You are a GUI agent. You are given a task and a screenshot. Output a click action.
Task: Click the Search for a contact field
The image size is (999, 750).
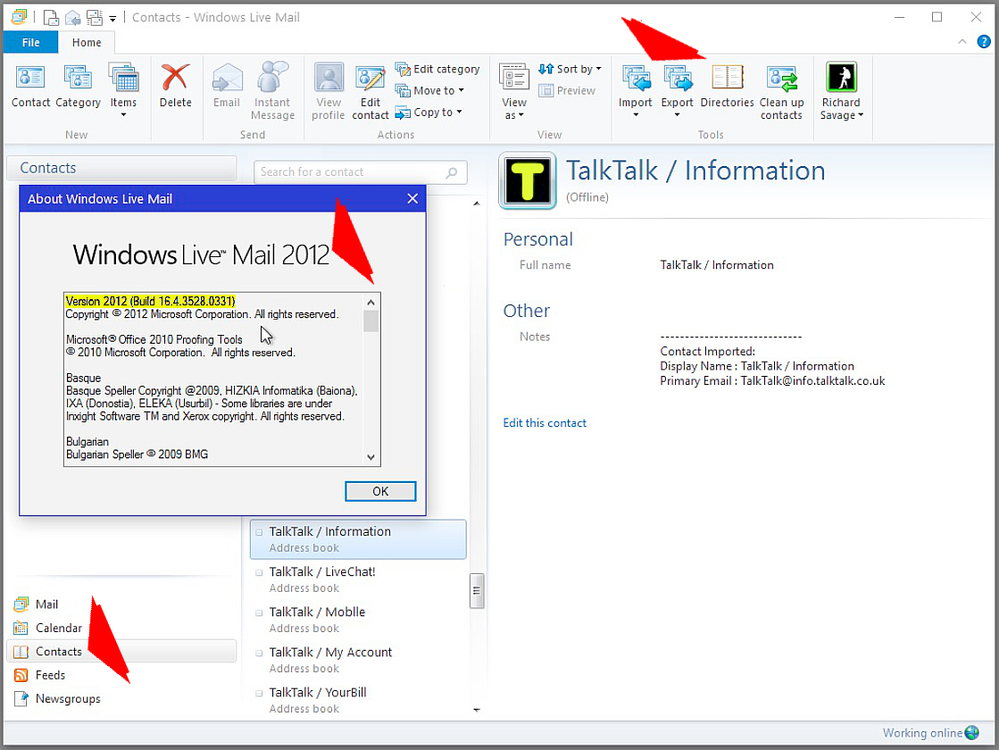[x=360, y=172]
